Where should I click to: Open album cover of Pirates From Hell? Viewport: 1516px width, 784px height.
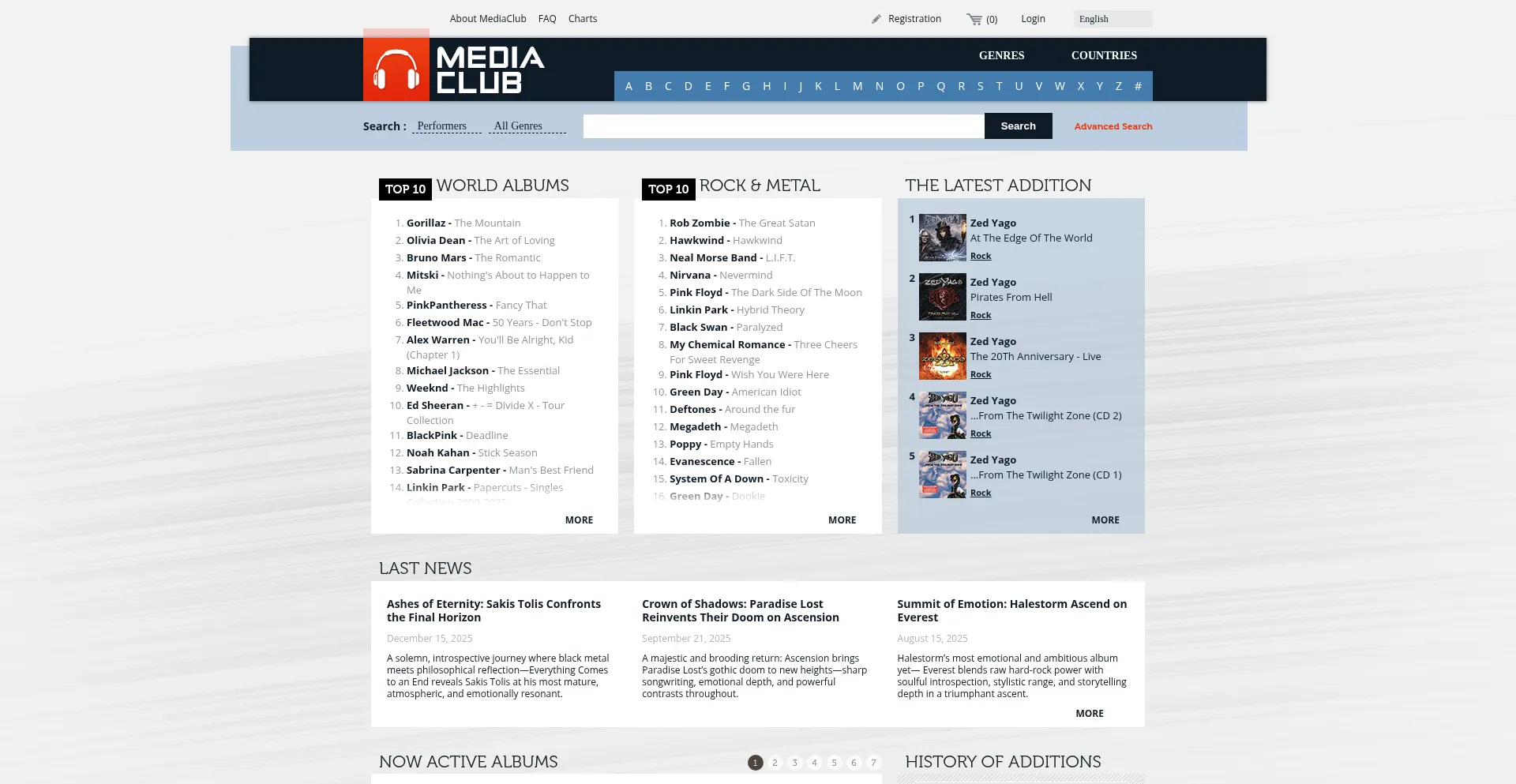[943, 297]
